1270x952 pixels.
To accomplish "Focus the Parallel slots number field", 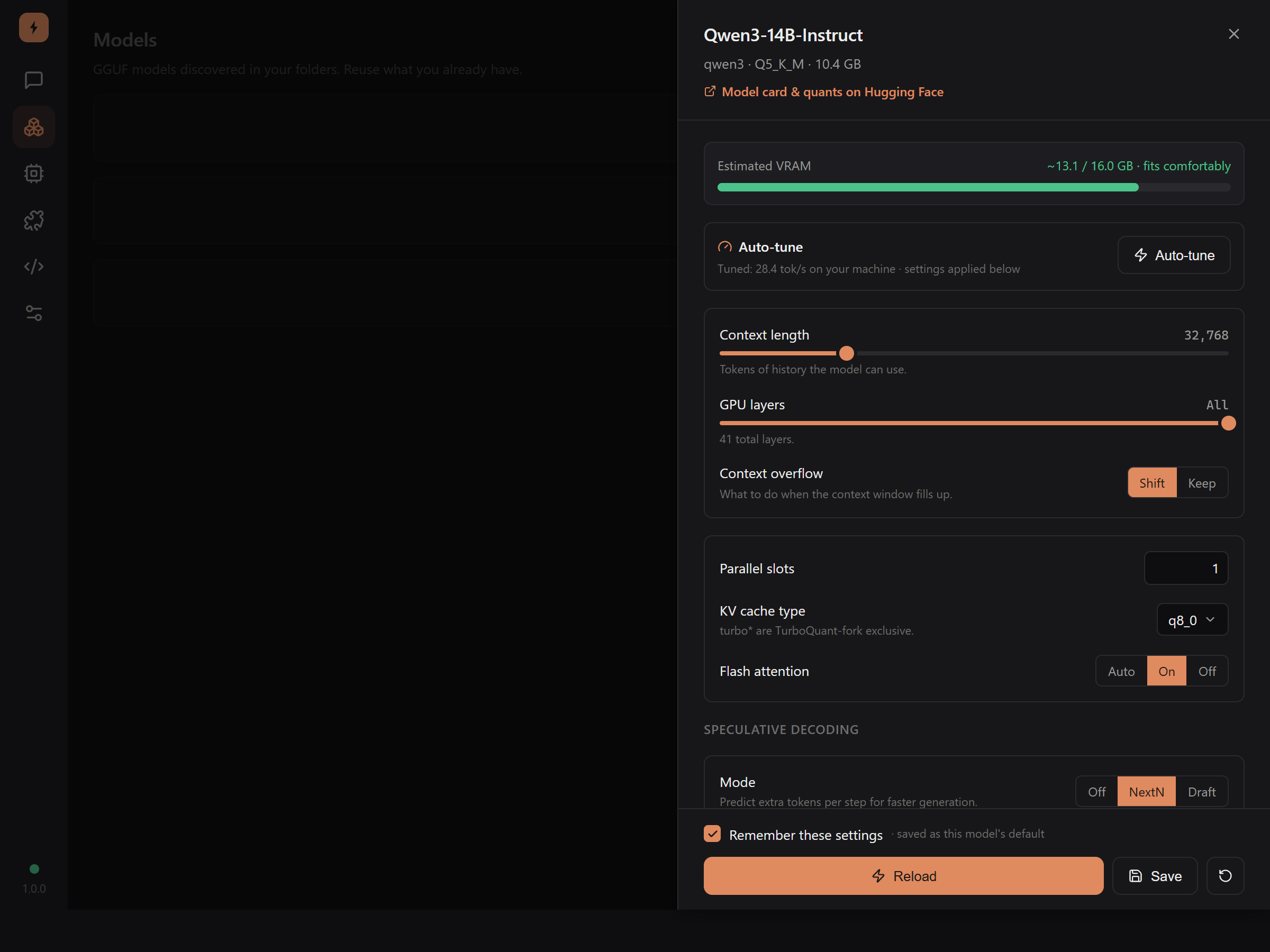I will [1186, 569].
